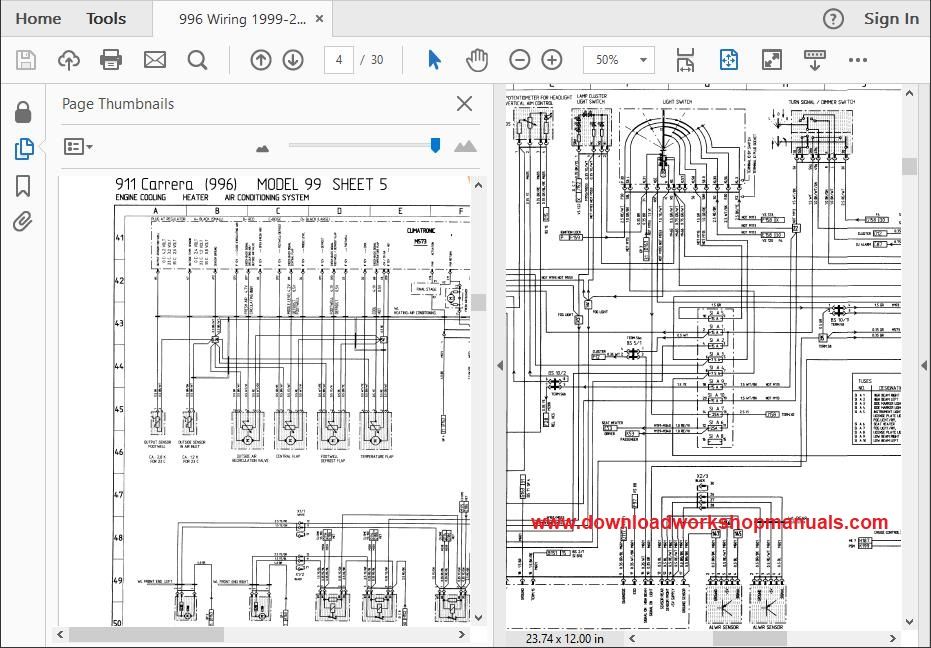Screen dimensions: 931x648
Task: Click the Save file icon
Action: (x=26, y=60)
